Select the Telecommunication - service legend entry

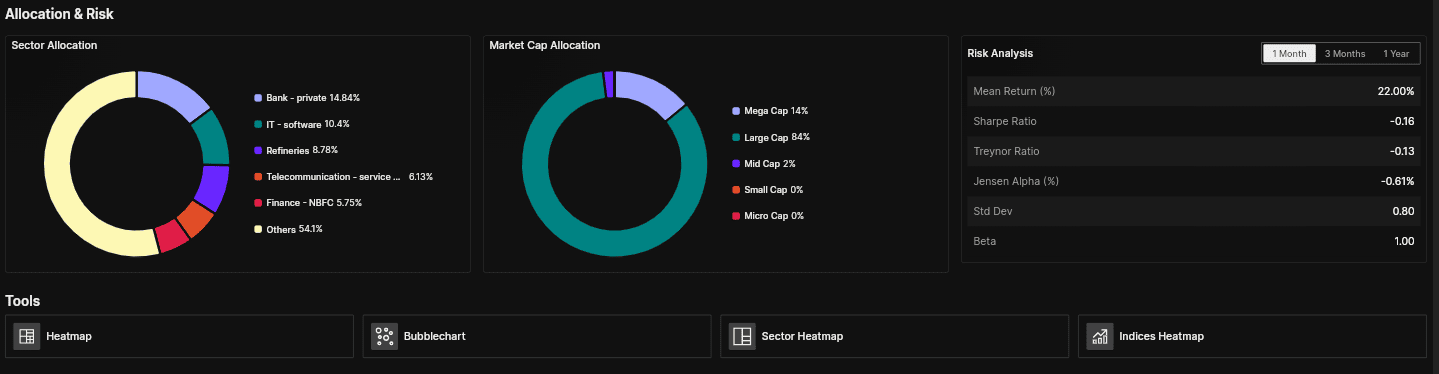pos(343,177)
